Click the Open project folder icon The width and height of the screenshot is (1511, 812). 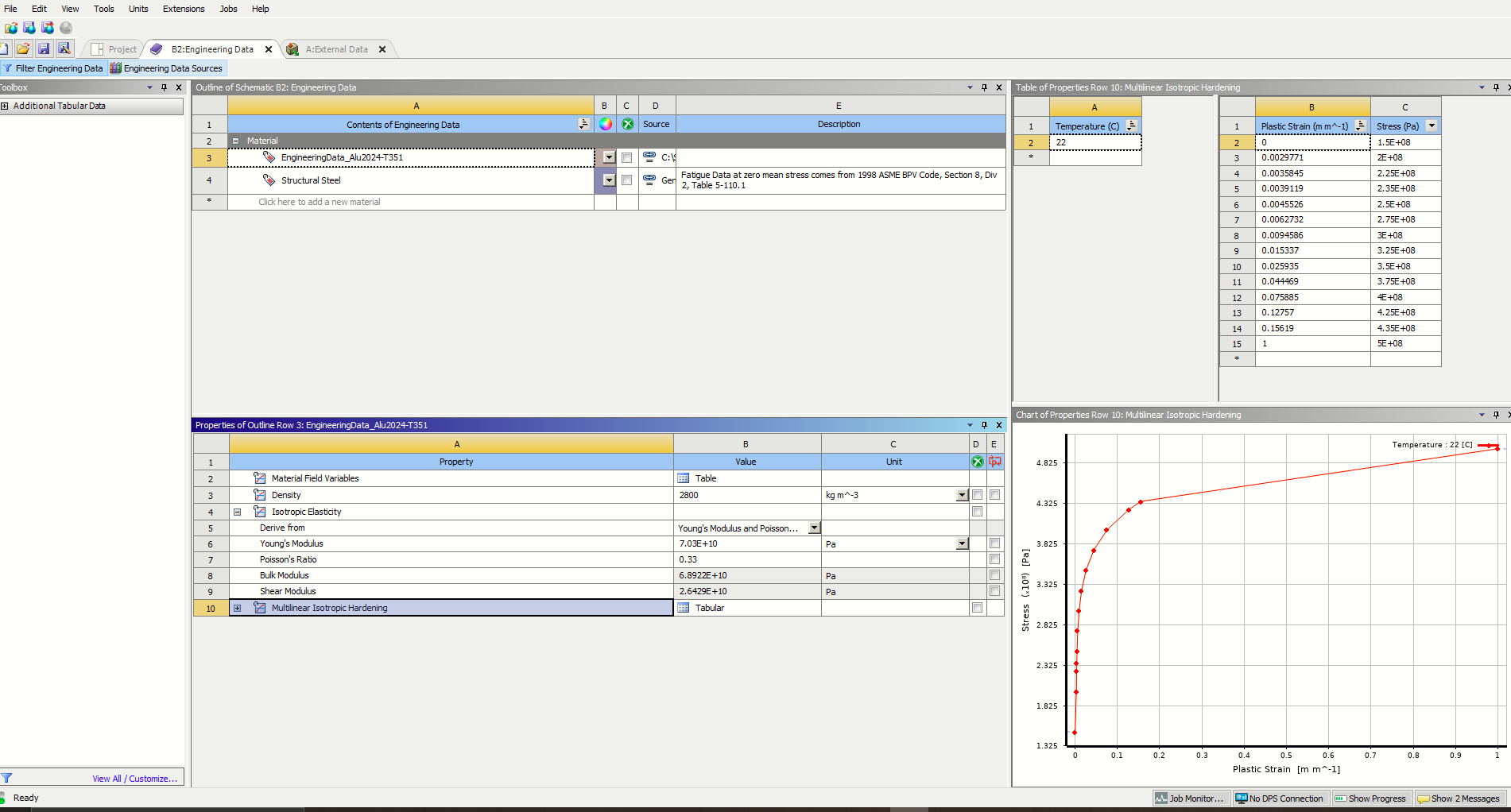click(x=23, y=48)
